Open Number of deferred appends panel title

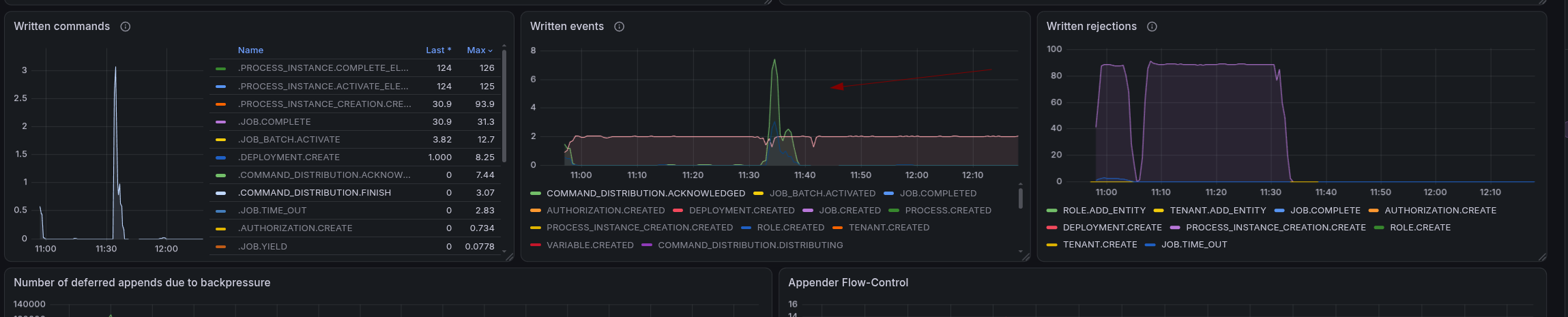click(142, 283)
